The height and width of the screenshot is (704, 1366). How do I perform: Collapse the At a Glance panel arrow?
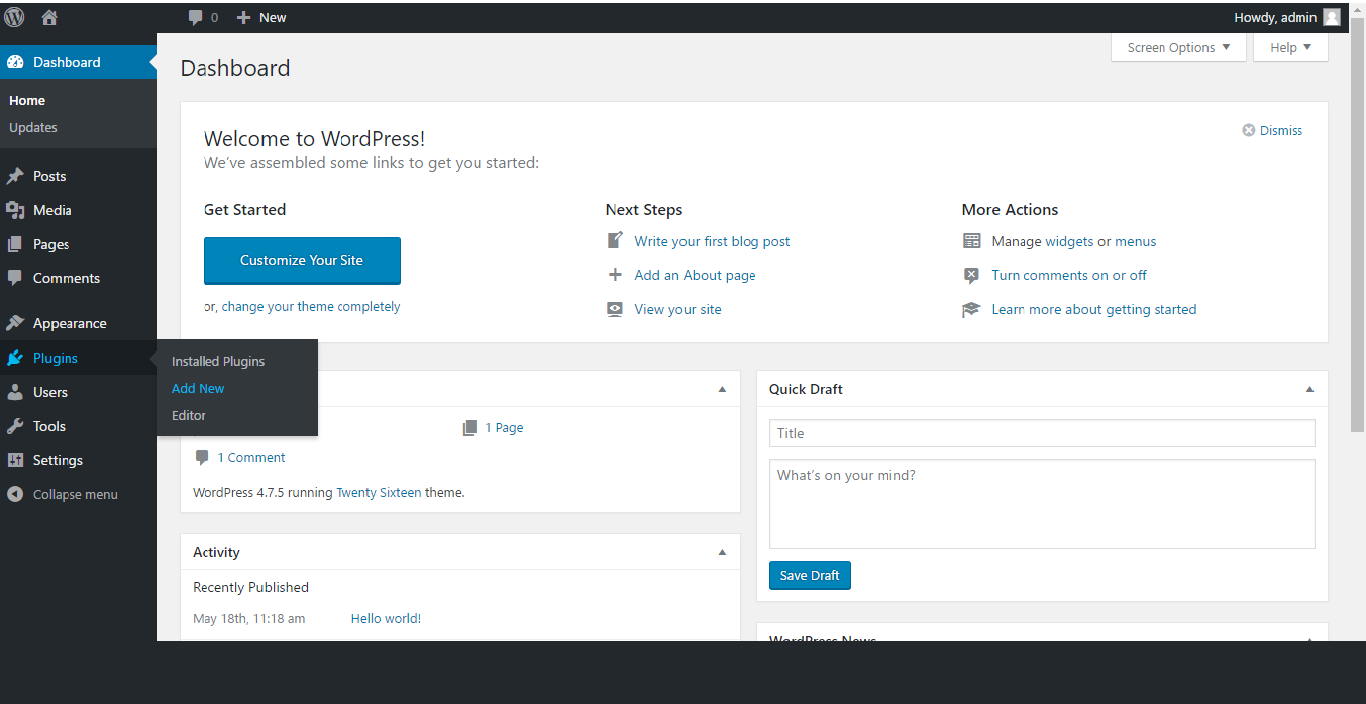[x=722, y=389]
